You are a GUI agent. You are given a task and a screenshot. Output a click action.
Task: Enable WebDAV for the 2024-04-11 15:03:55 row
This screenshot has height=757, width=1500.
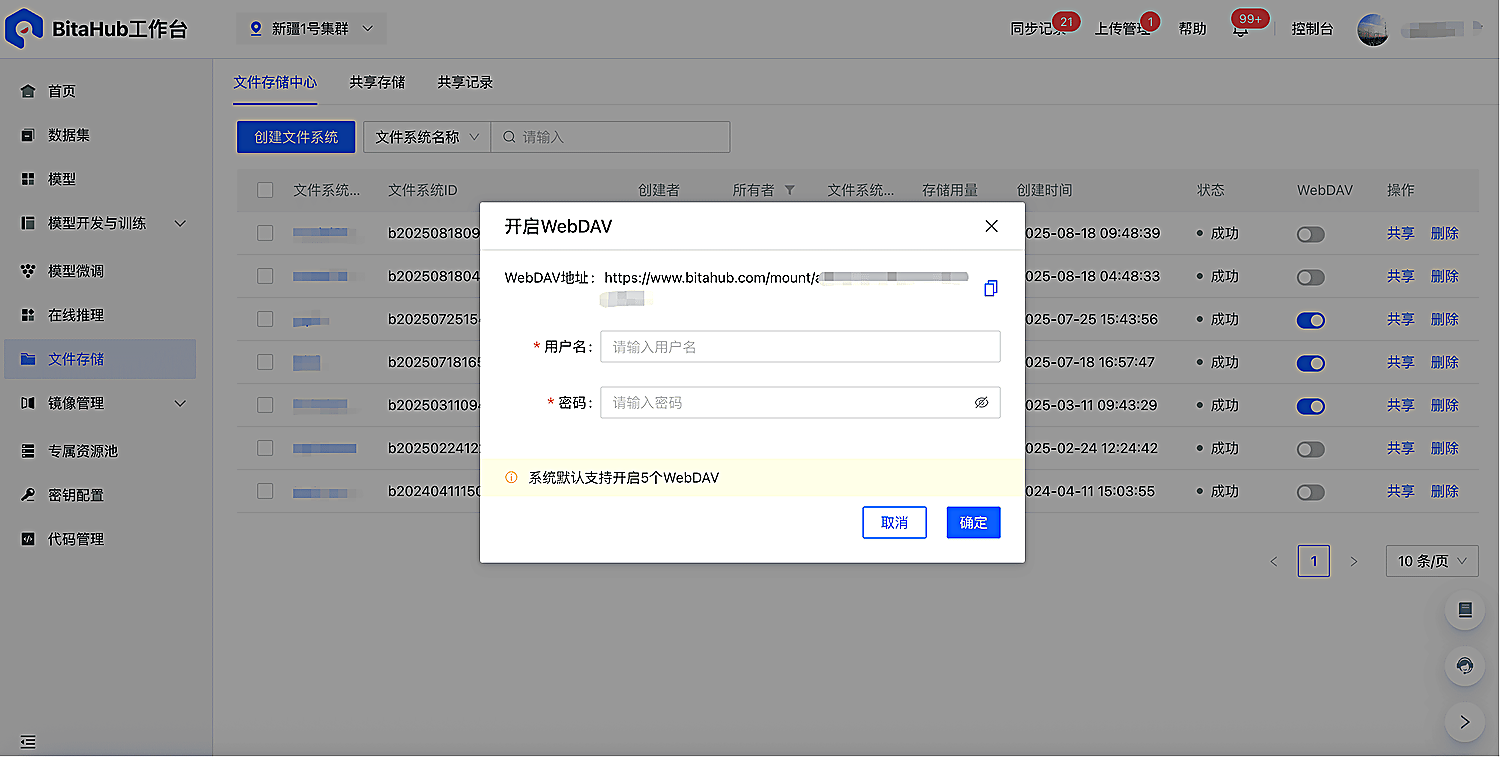point(1311,492)
